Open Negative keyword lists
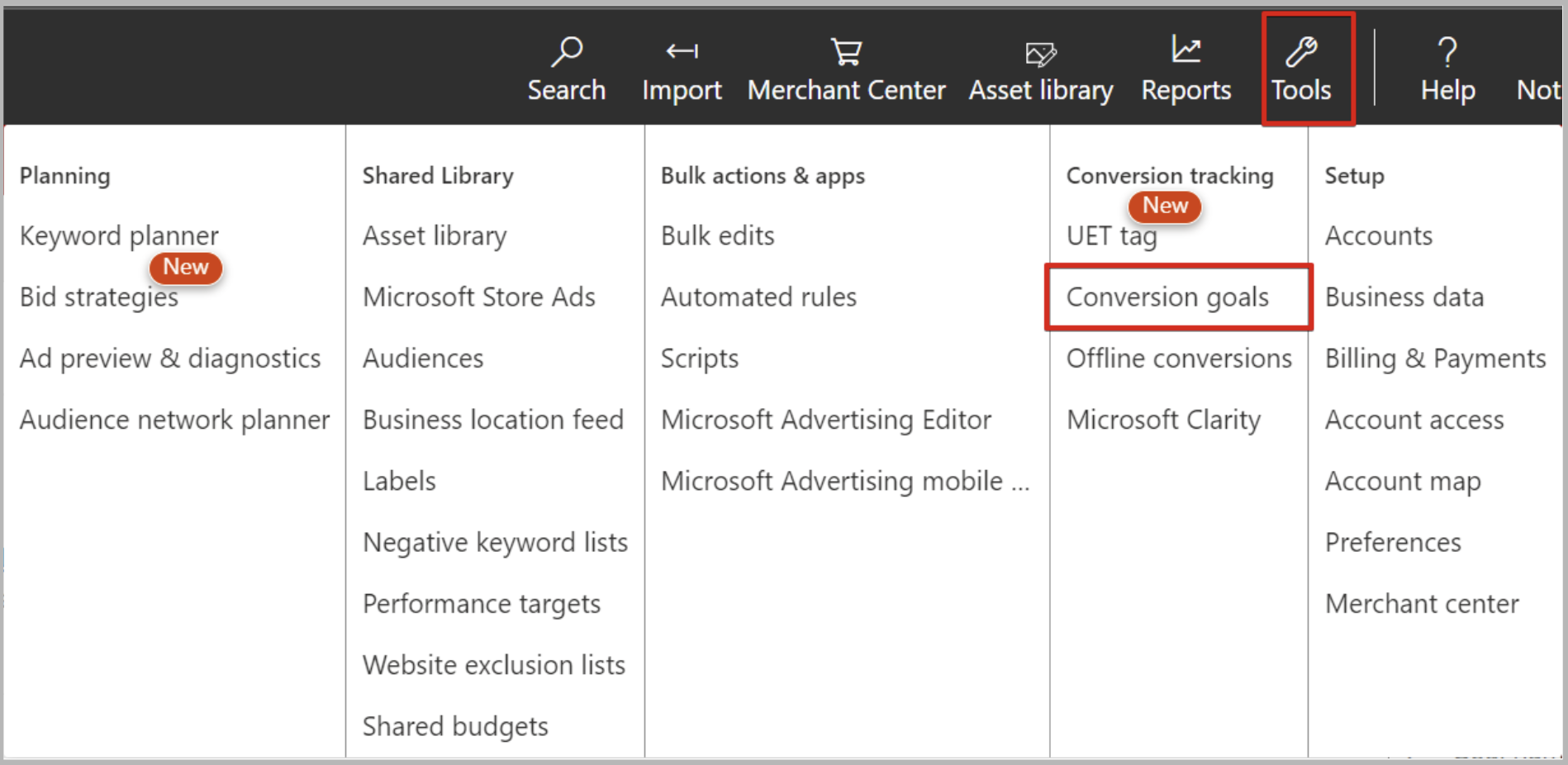This screenshot has height=765, width=1568. click(x=496, y=543)
